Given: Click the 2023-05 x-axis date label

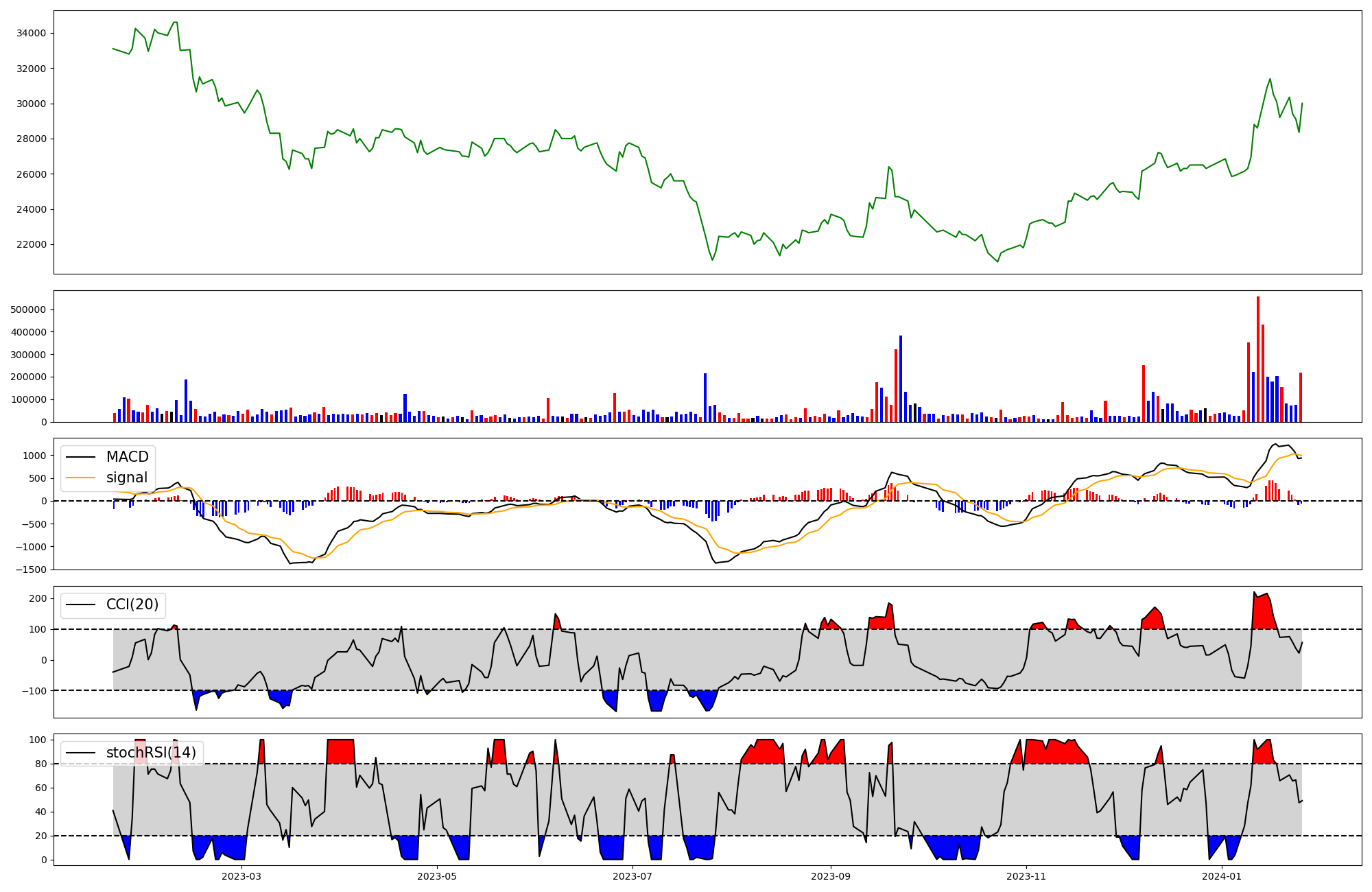Looking at the screenshot, I should pyautogui.click(x=437, y=876).
